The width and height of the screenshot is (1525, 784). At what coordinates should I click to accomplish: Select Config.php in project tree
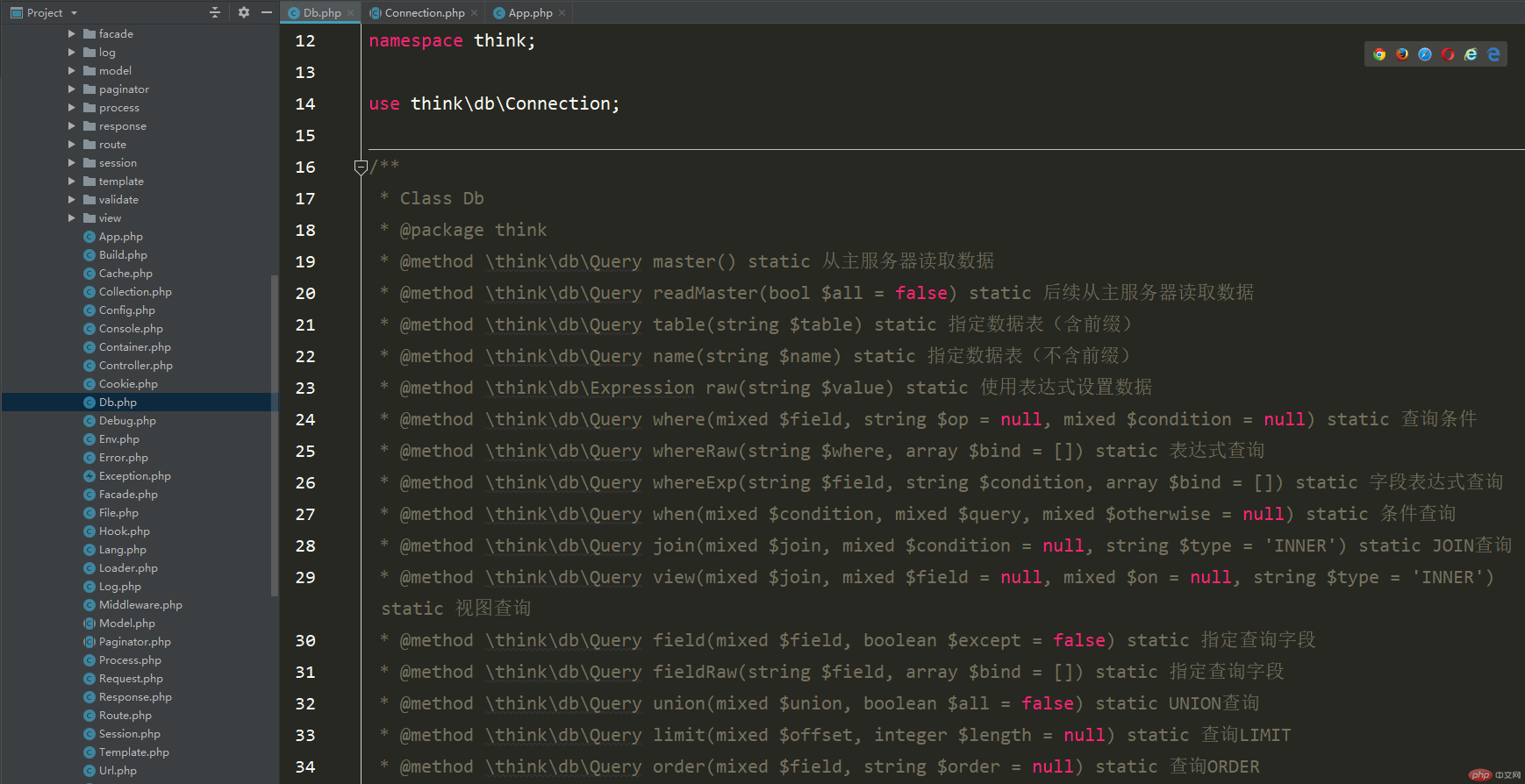pyautogui.click(x=119, y=310)
